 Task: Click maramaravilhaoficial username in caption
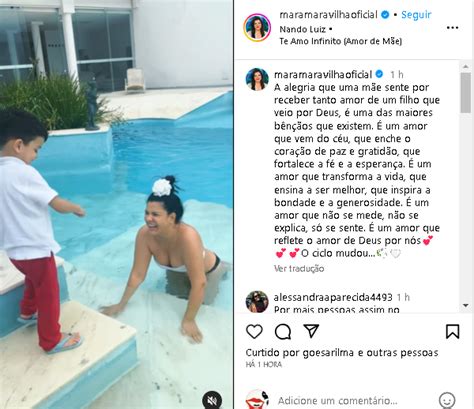click(x=323, y=74)
